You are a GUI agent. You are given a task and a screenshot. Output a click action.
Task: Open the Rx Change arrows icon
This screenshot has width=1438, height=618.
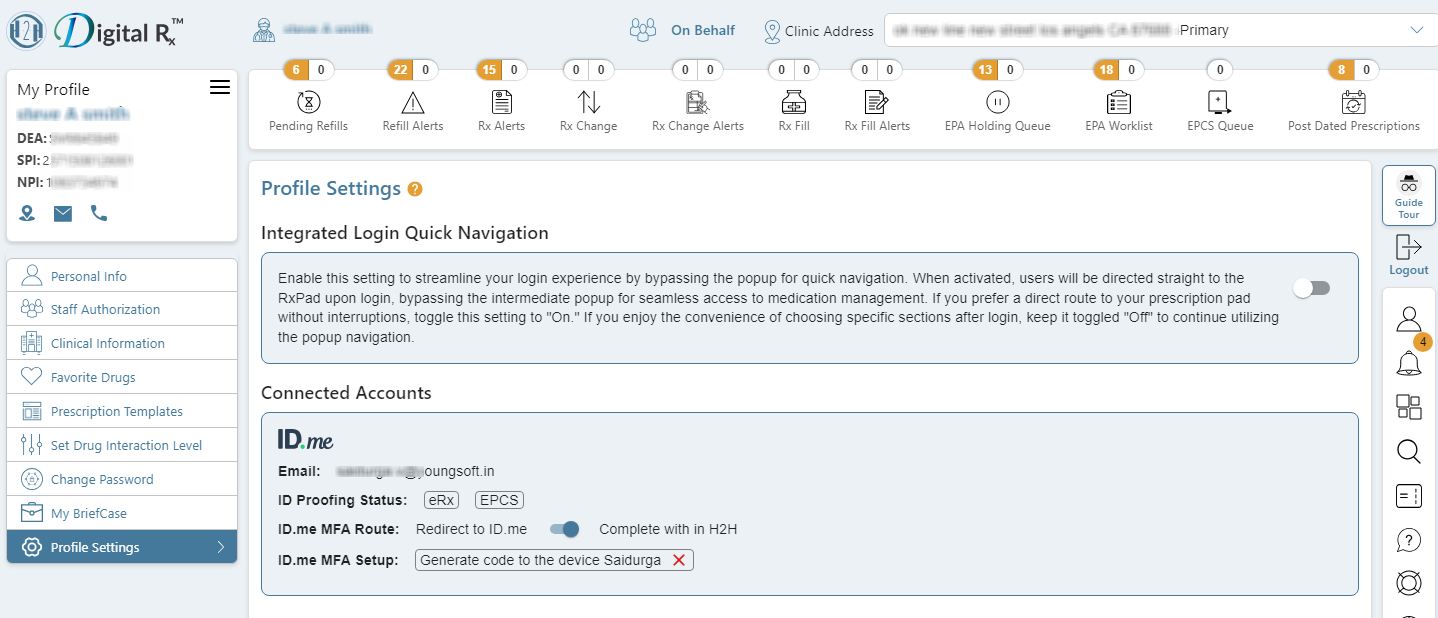(x=589, y=101)
